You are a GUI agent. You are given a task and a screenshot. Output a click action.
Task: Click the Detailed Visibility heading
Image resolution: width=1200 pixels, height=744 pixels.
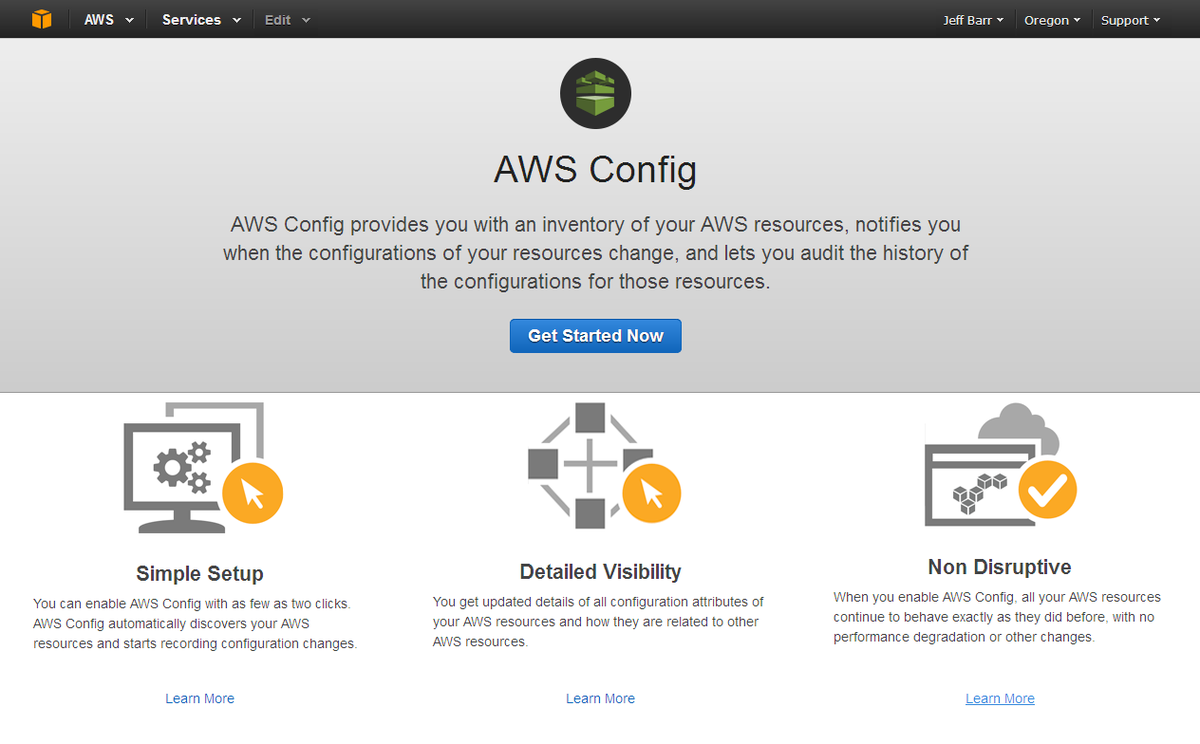coord(600,571)
